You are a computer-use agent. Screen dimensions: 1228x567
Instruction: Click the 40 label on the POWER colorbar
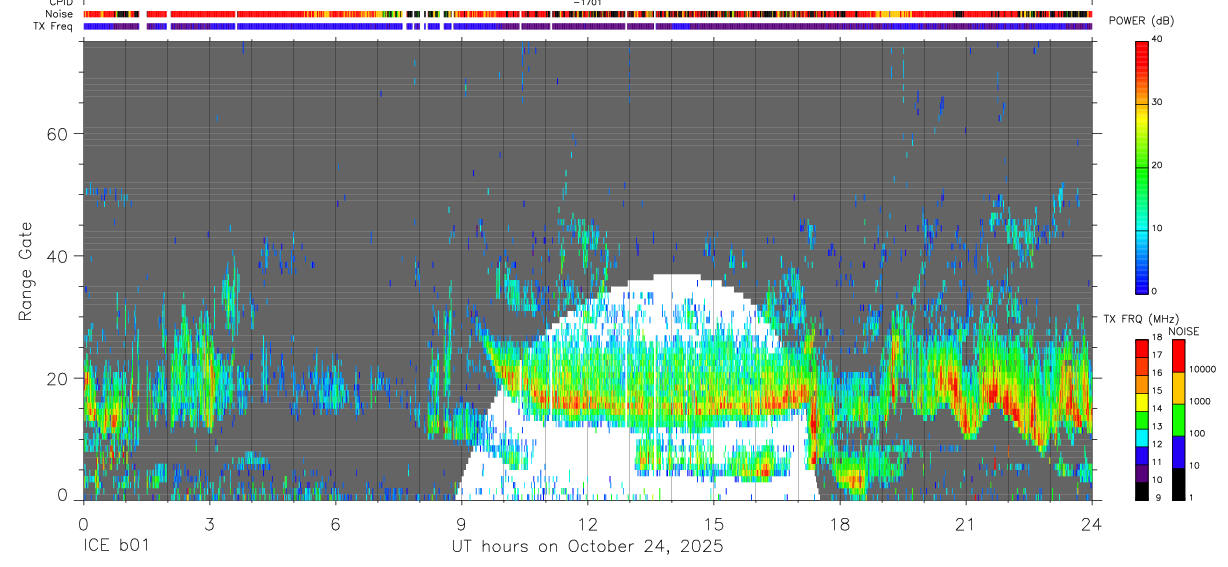coord(1157,40)
